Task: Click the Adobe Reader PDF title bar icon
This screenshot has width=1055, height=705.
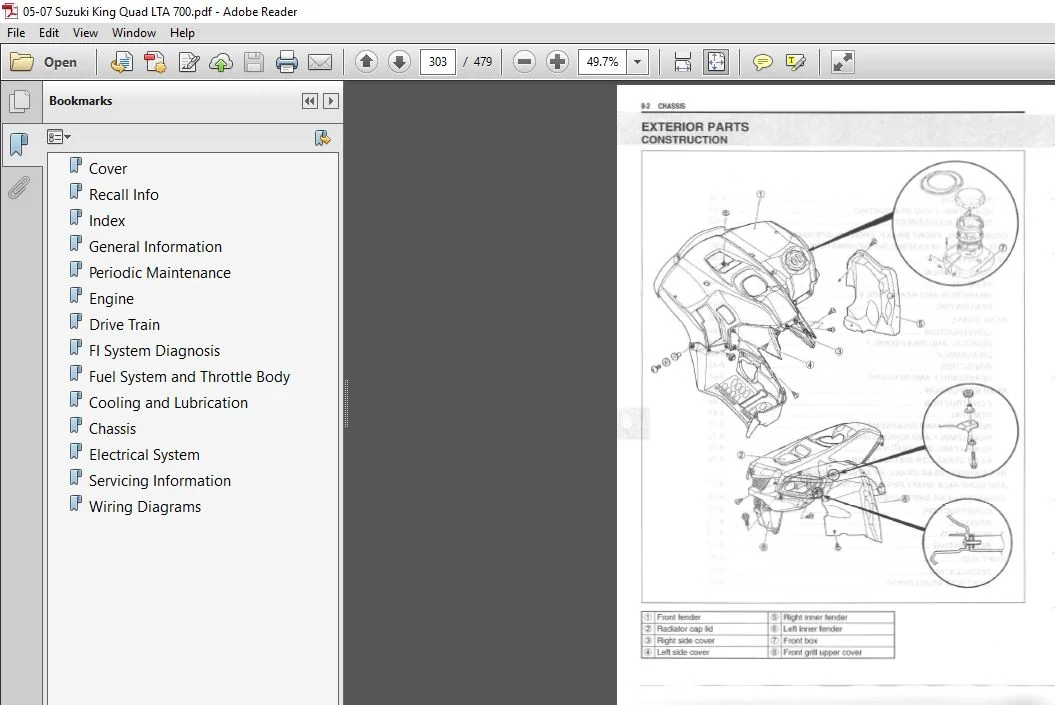Action: coord(11,11)
